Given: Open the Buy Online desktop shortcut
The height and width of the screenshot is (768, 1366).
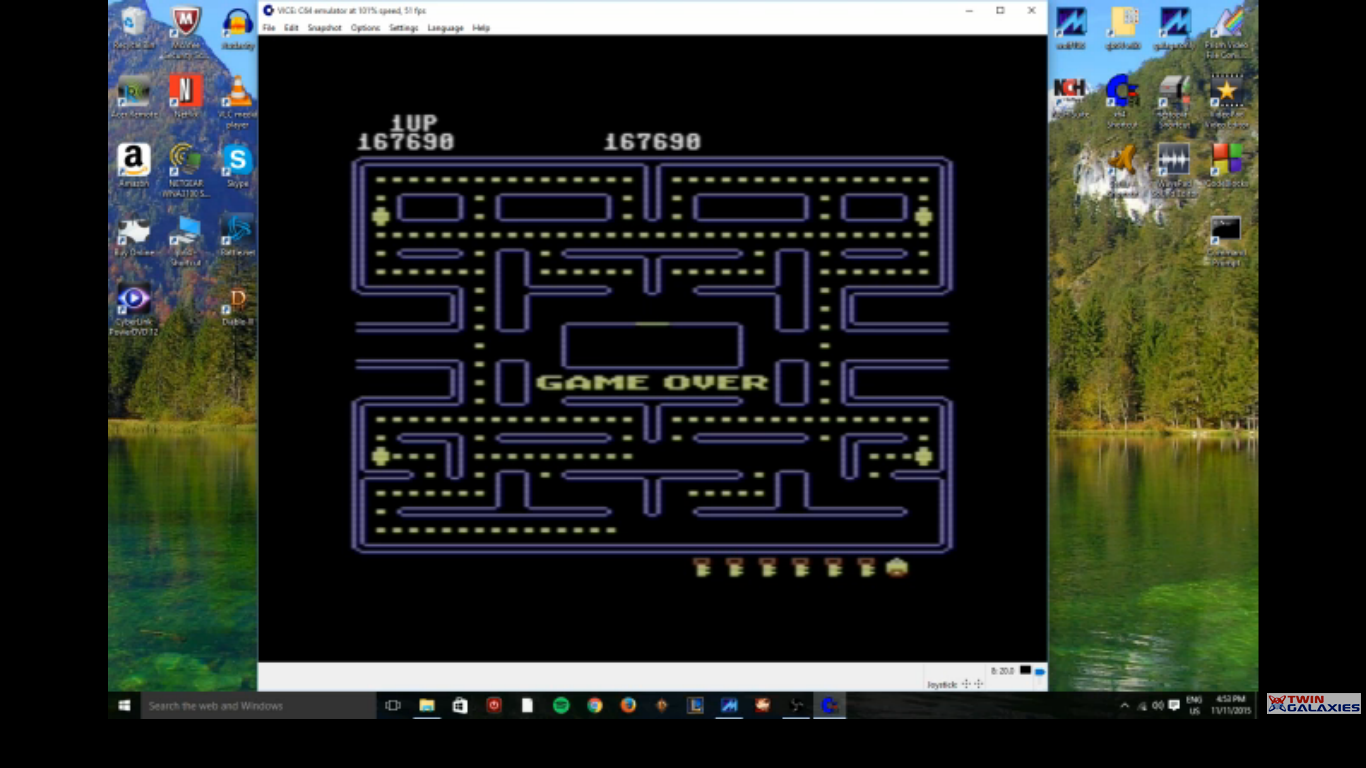Looking at the screenshot, I should tap(134, 234).
